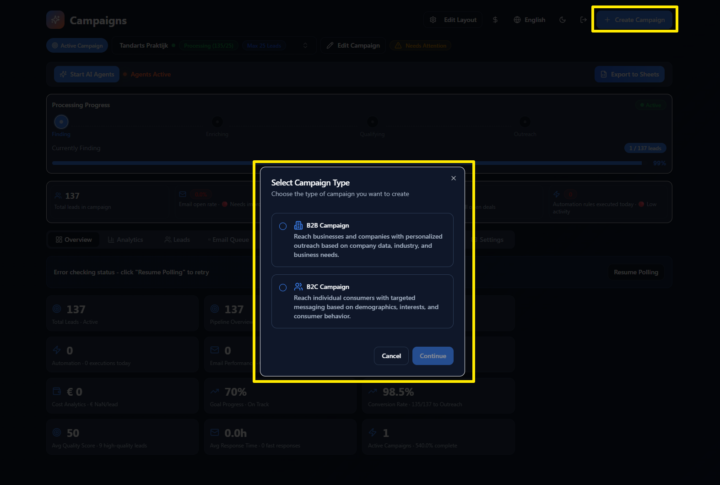Open the English language selector
The image size is (720, 485).
[x=530, y=20]
